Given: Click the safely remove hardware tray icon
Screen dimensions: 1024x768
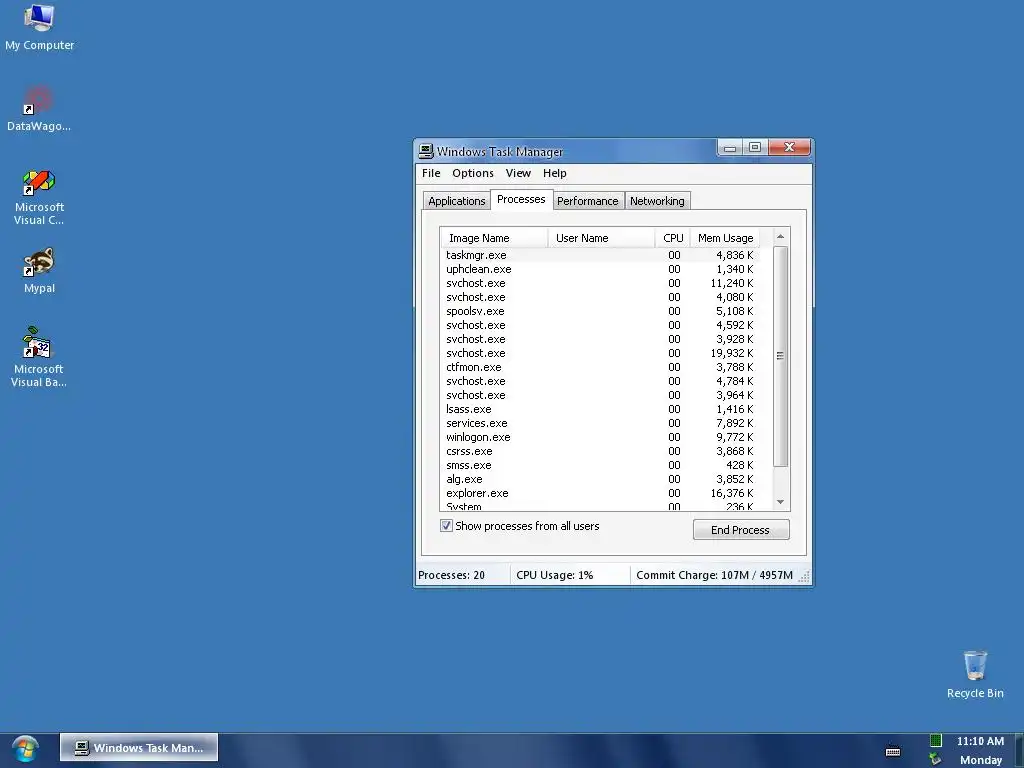Looking at the screenshot, I should 935,759.
